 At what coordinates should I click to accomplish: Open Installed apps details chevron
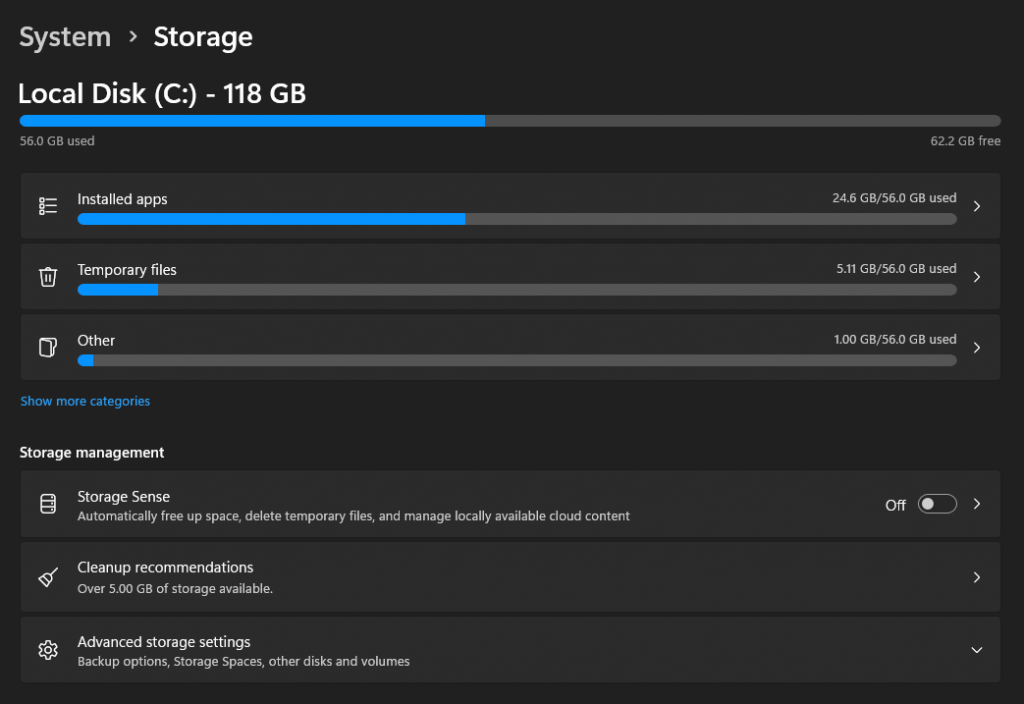(x=977, y=206)
